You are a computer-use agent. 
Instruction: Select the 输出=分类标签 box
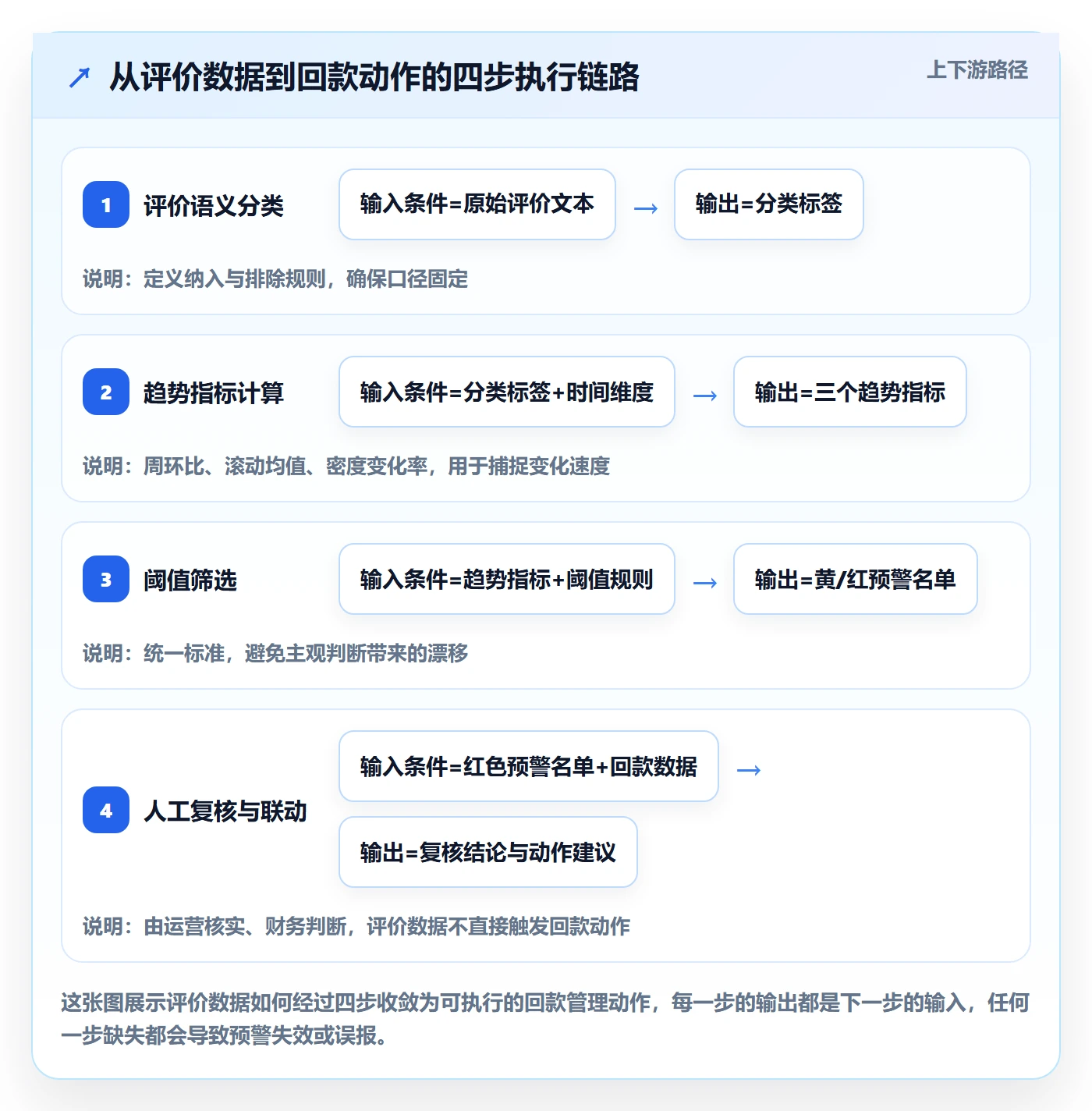click(769, 204)
